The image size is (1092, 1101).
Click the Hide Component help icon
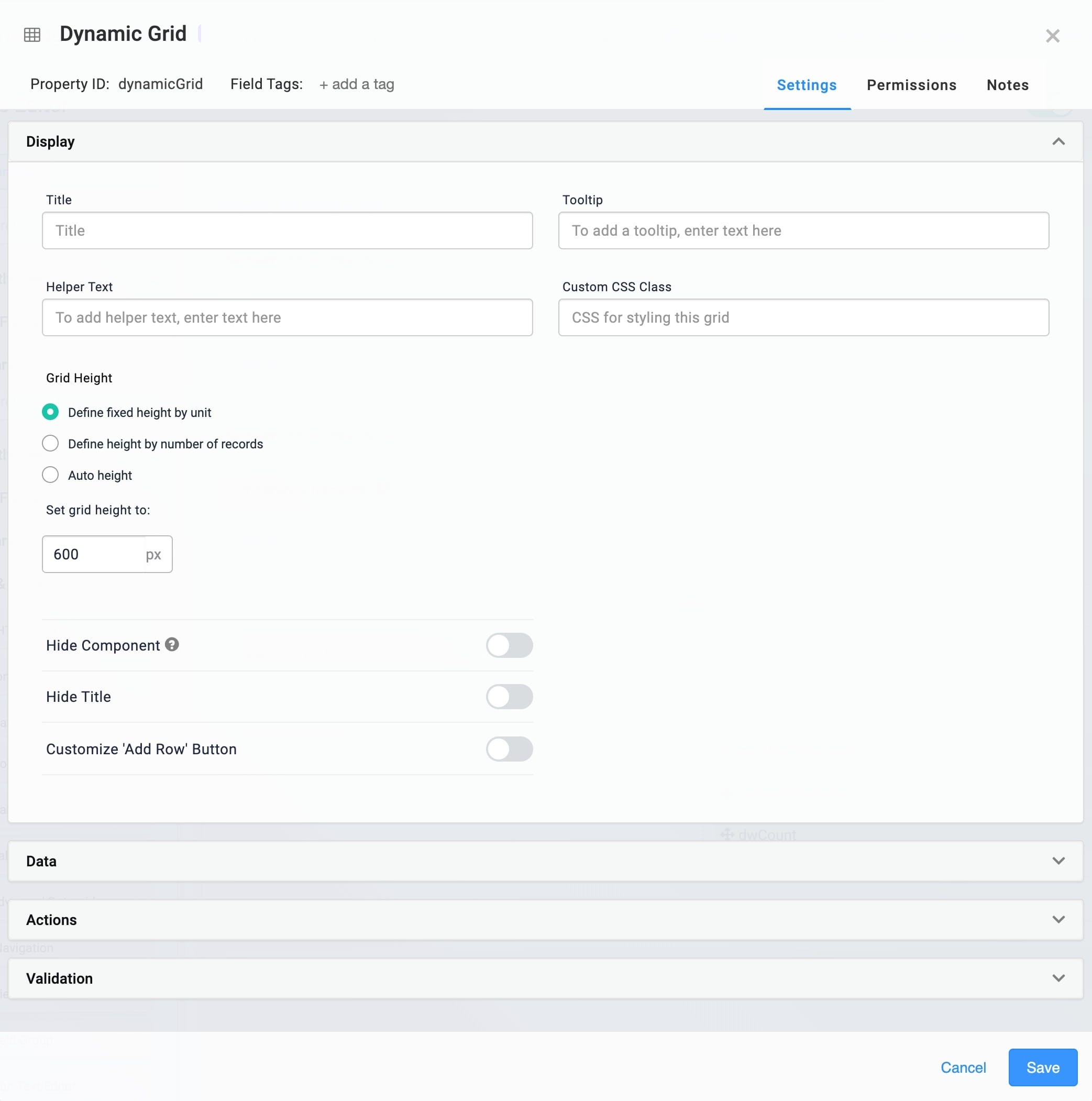(x=172, y=645)
